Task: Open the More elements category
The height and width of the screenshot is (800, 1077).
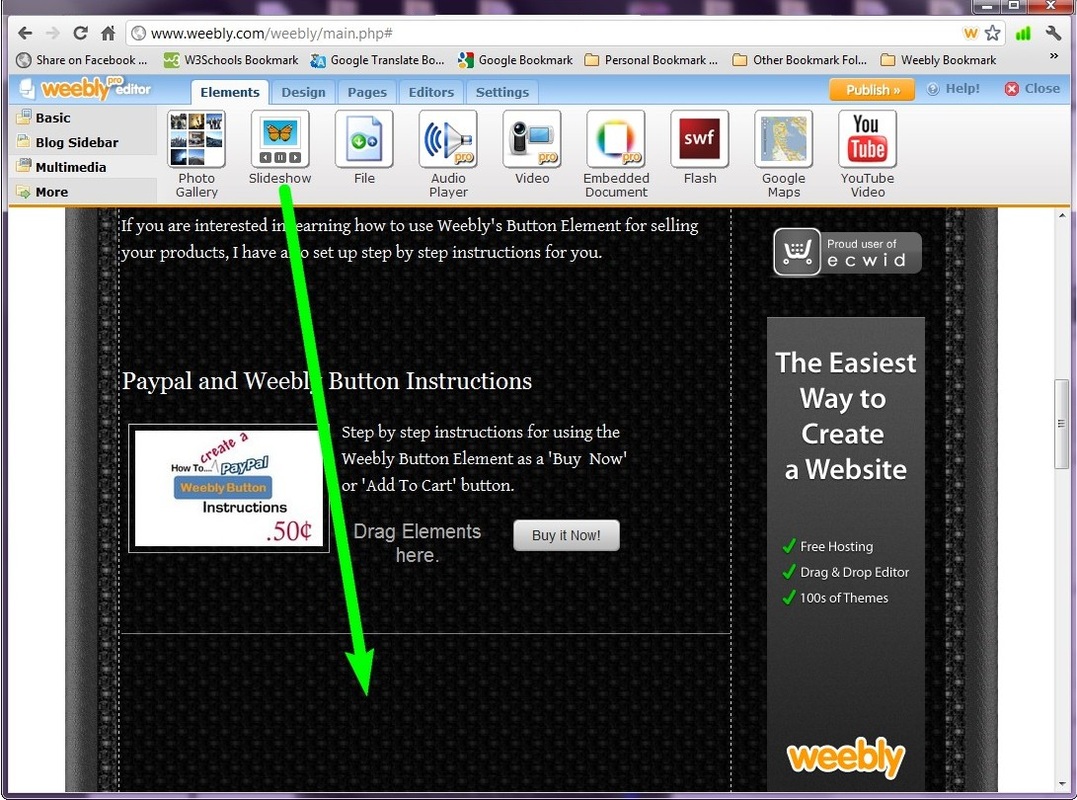Action: click(x=82, y=192)
